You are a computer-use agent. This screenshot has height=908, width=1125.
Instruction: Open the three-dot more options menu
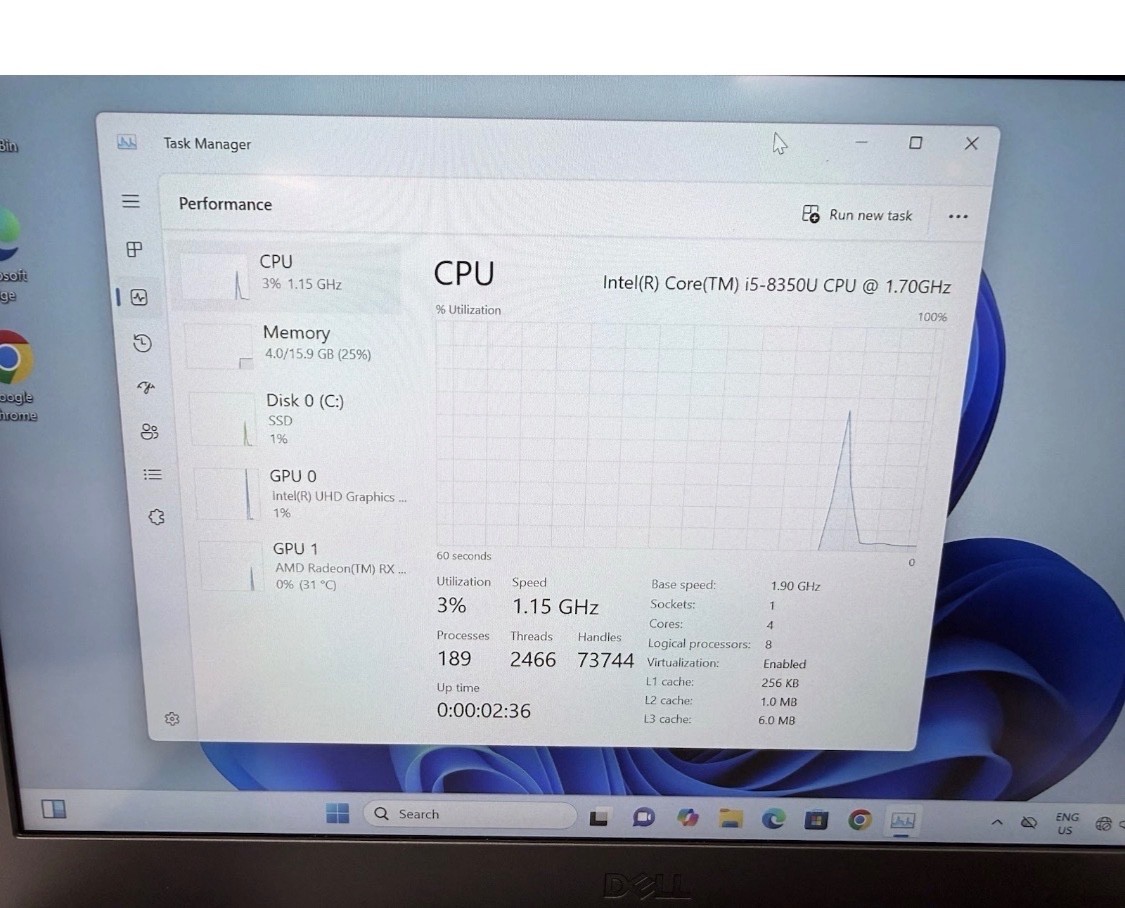958,216
